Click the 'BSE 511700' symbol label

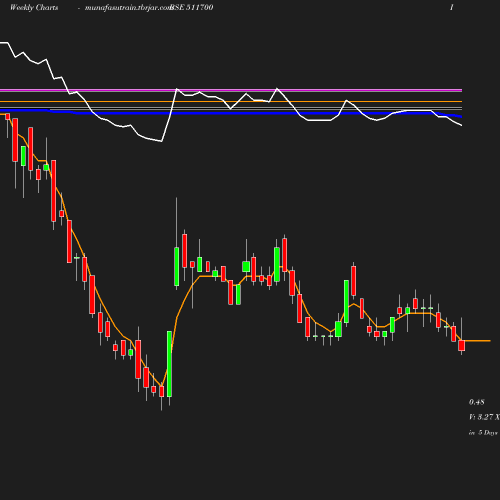tap(192, 7)
